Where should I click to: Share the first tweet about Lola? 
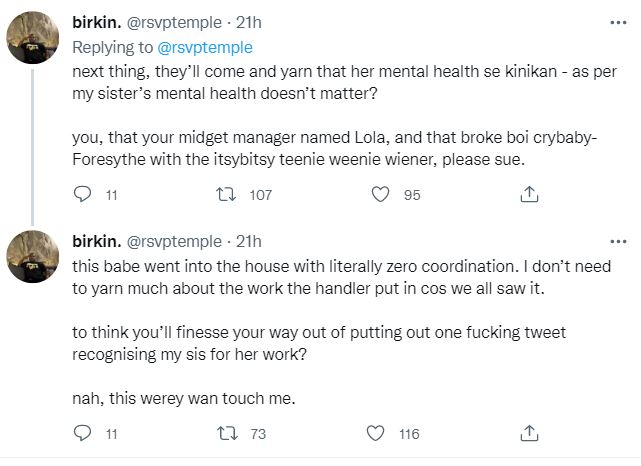click(x=530, y=195)
